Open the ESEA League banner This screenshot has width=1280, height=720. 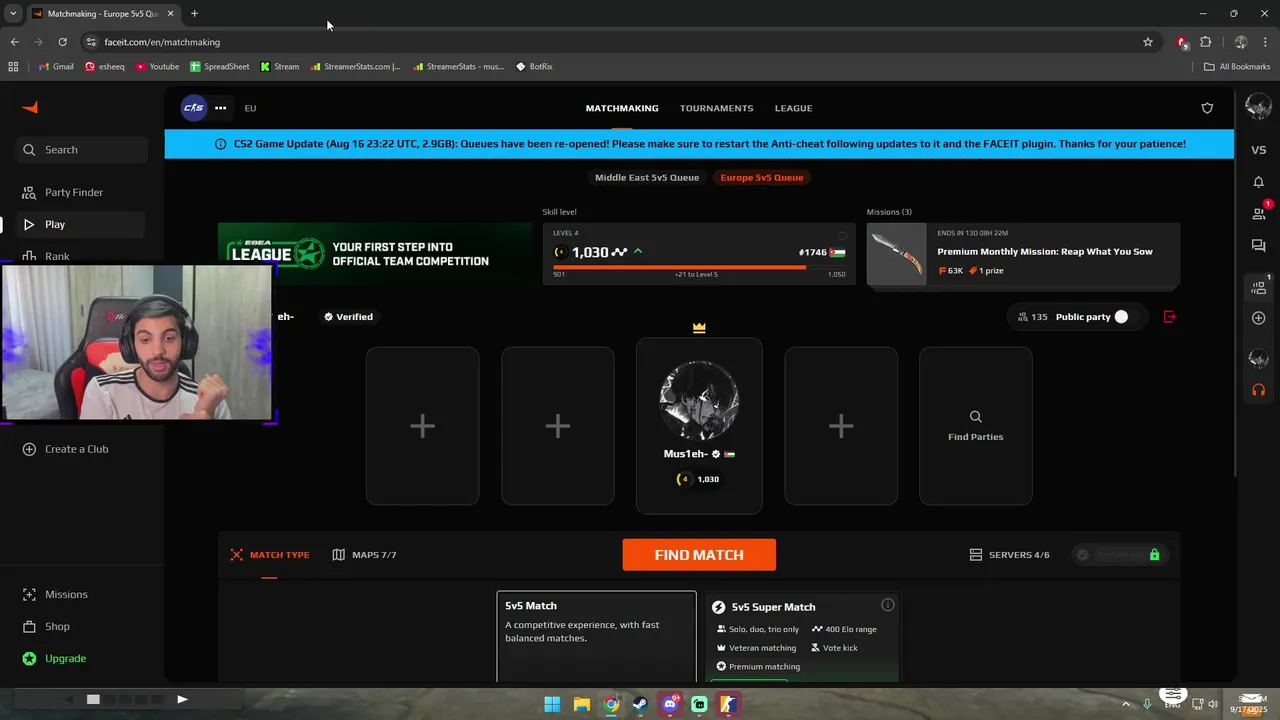pyautogui.click(x=375, y=254)
